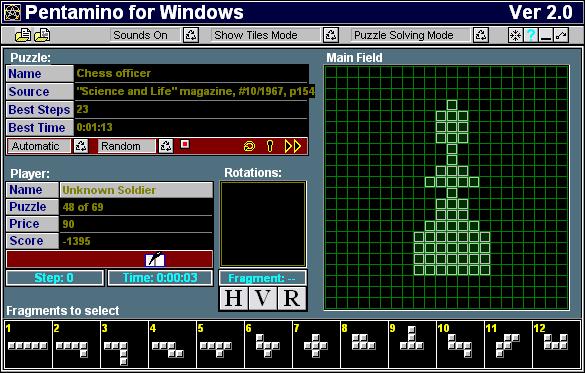Click the yellow fast-forward arrows
This screenshot has width=585, height=373.
pos(293,146)
